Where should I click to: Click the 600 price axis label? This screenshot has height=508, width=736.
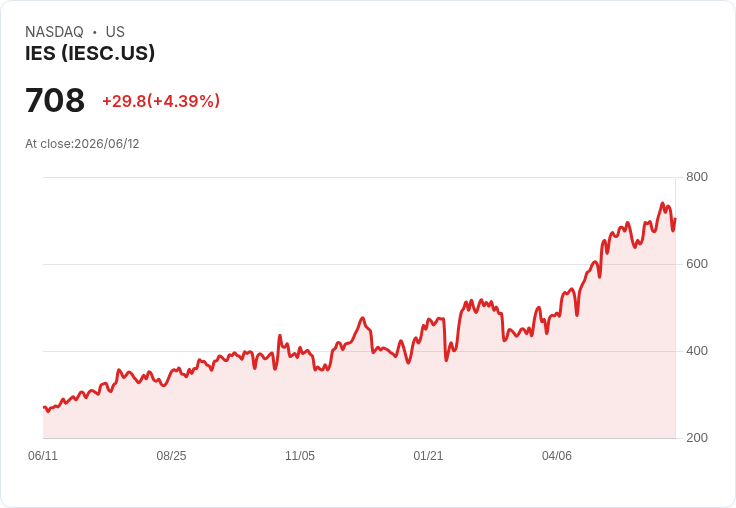[x=697, y=264]
